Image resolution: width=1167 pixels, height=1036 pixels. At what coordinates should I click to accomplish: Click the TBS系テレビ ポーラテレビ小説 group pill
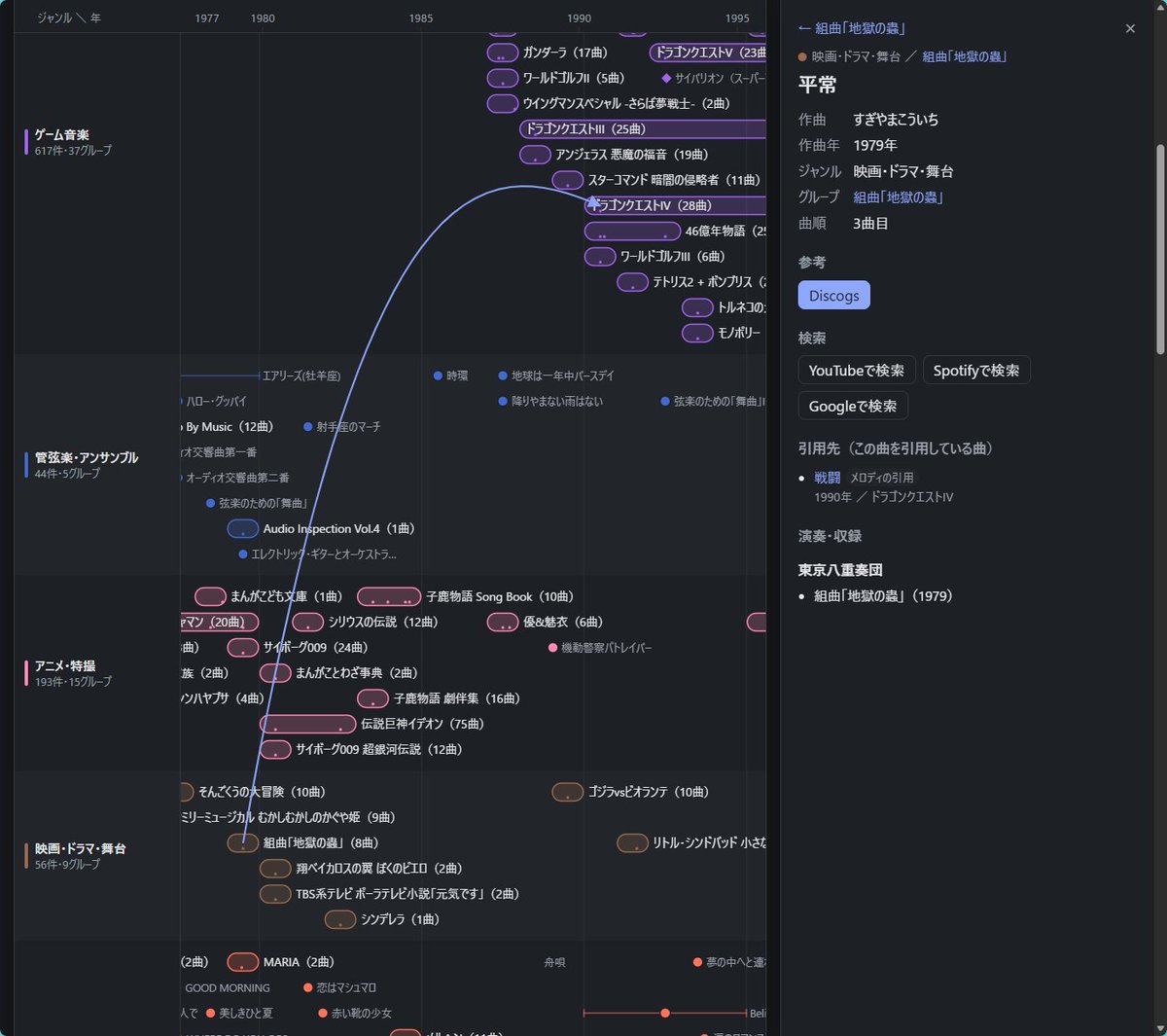click(275, 894)
